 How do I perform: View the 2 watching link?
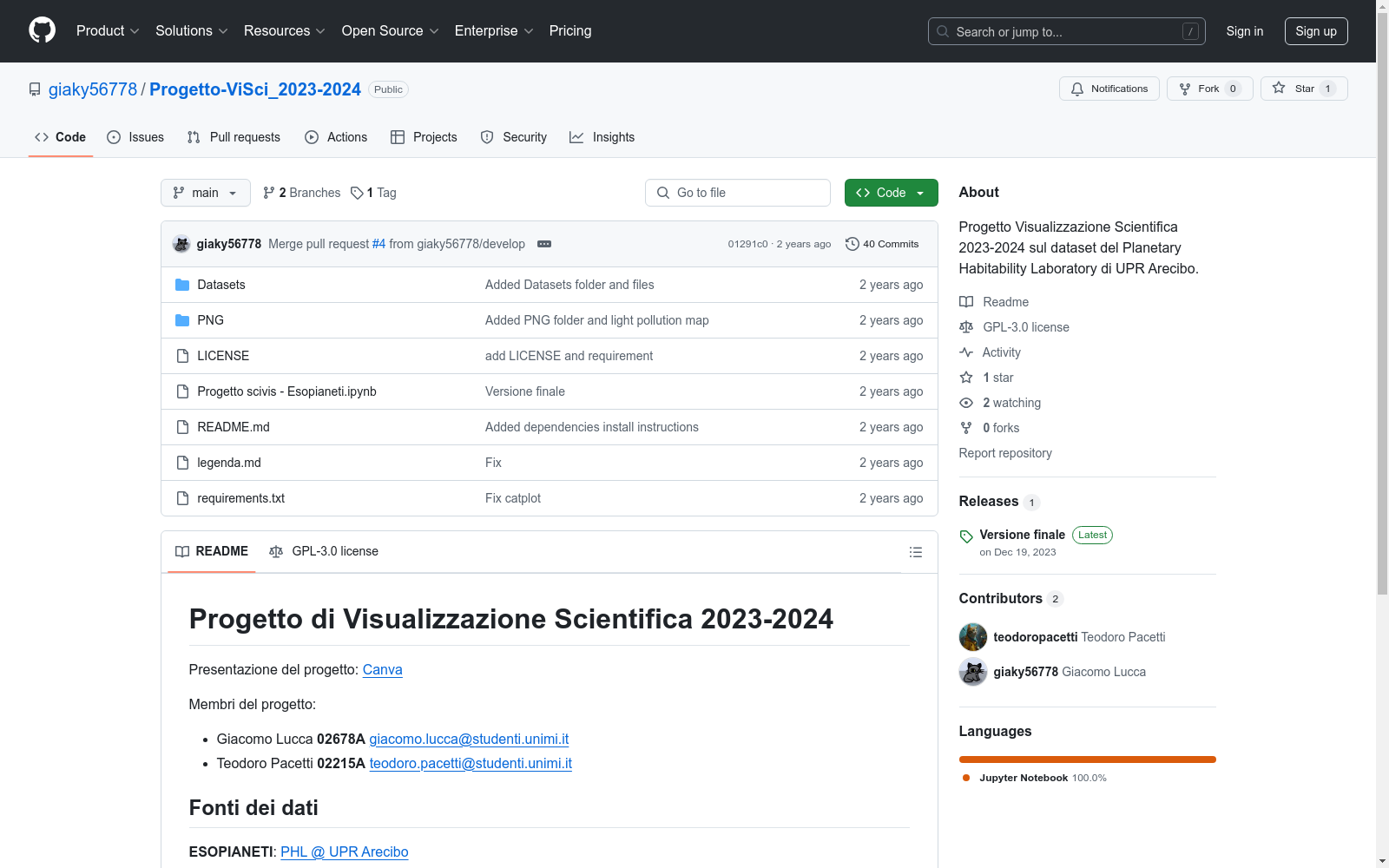(x=1000, y=403)
